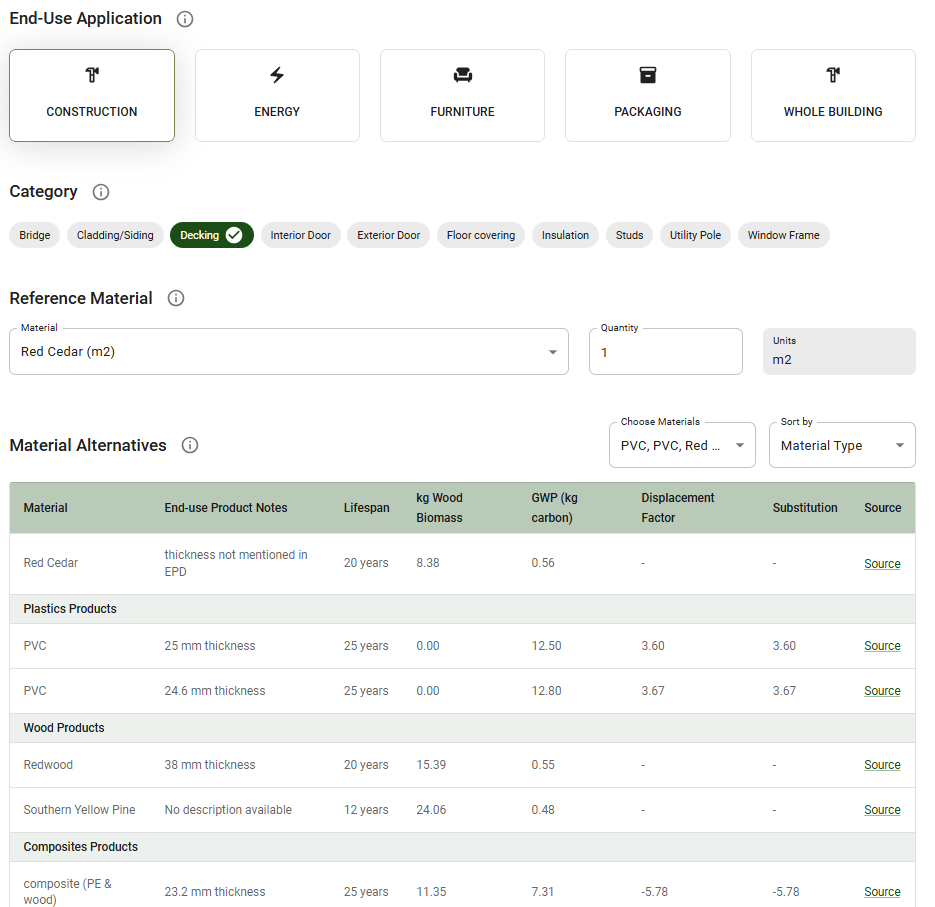
Task: Enable the Window Frame category
Action: 784,235
